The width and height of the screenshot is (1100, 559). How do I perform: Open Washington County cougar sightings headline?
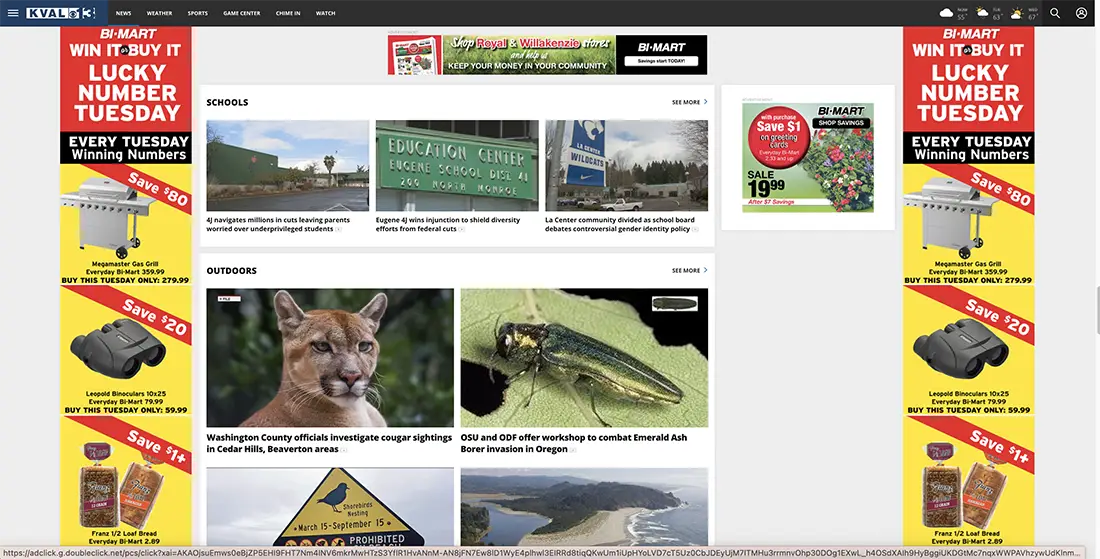pyautogui.click(x=329, y=443)
